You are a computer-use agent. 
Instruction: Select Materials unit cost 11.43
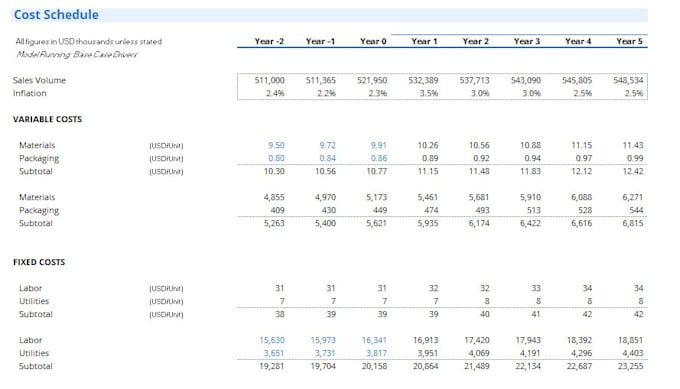[x=633, y=145]
